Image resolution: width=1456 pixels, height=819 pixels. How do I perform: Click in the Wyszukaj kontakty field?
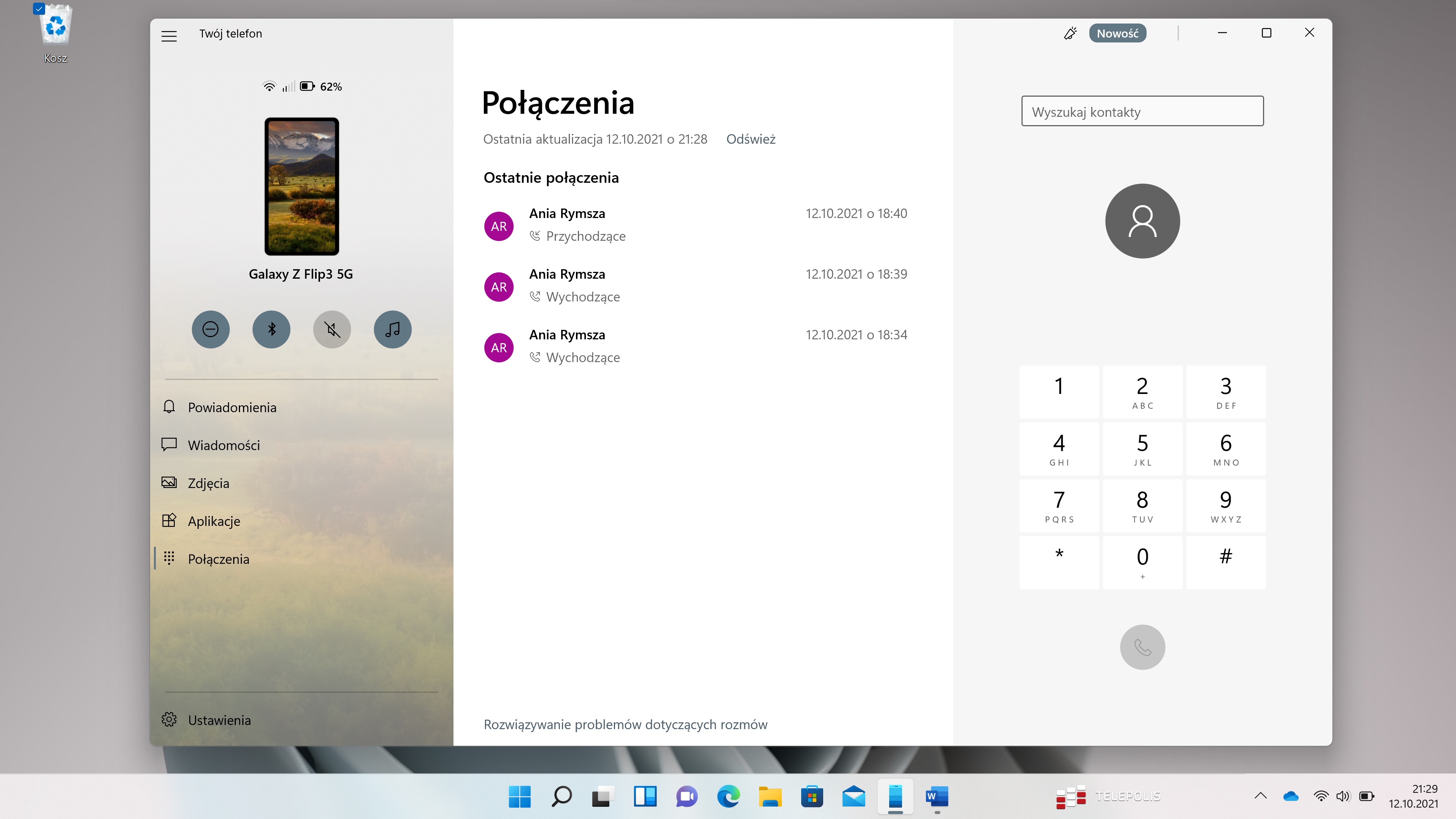1142,111
